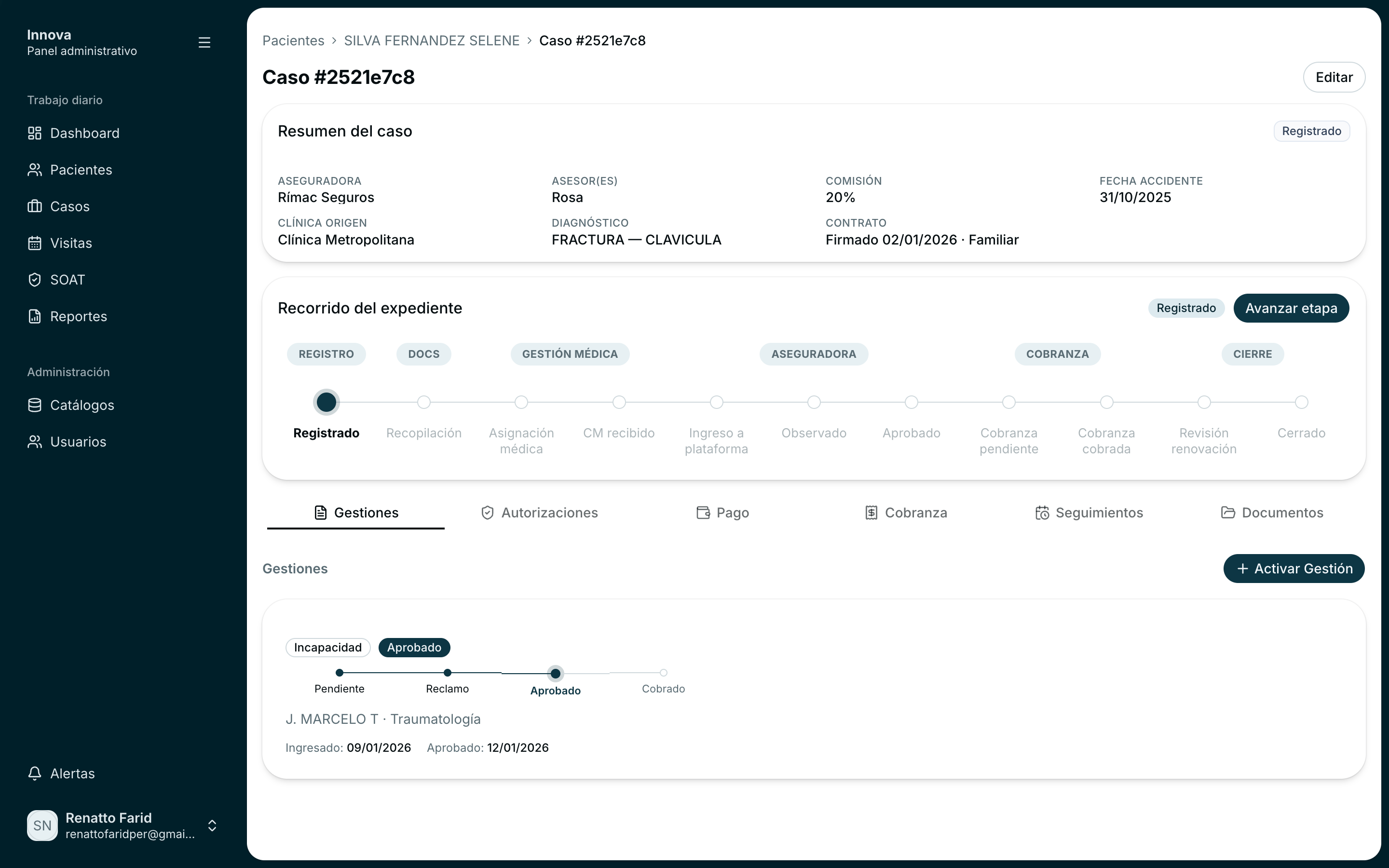Click the Reclamo step dot in the gestión

click(x=448, y=673)
